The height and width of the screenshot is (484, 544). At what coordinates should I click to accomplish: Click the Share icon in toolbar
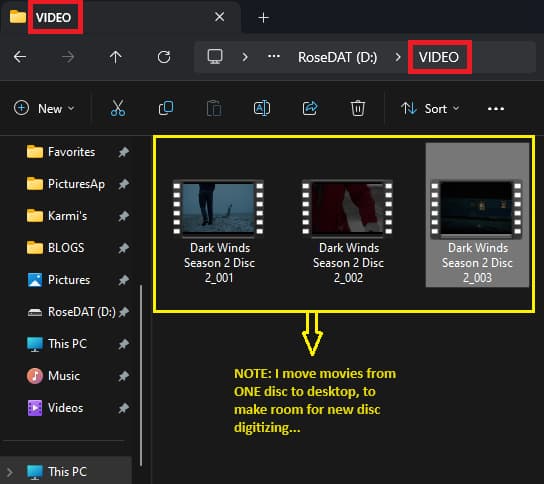point(310,108)
